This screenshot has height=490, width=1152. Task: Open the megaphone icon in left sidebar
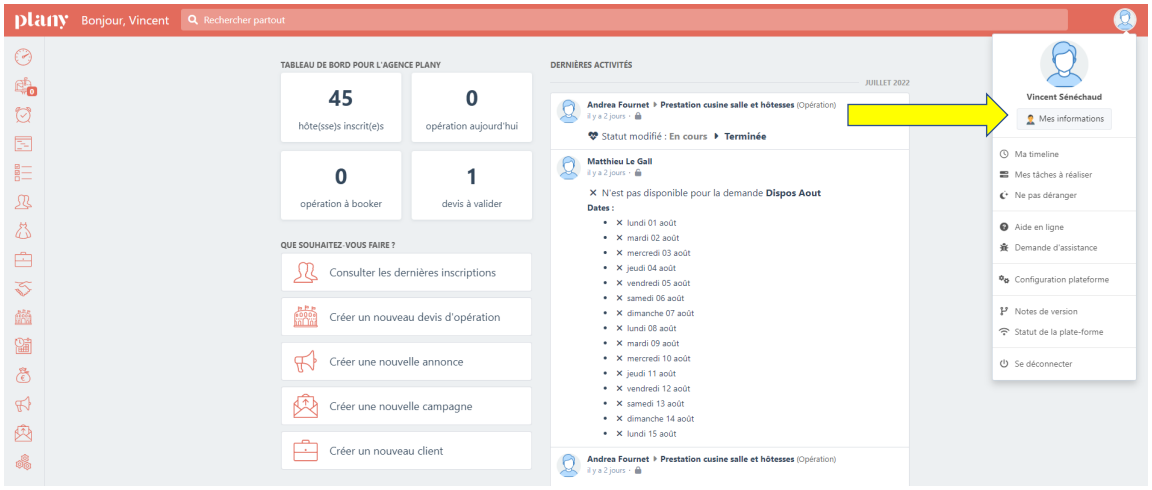click(23, 405)
